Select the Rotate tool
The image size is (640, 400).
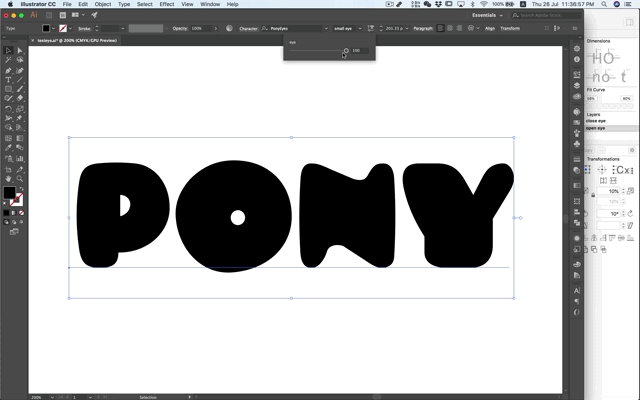pos(8,109)
